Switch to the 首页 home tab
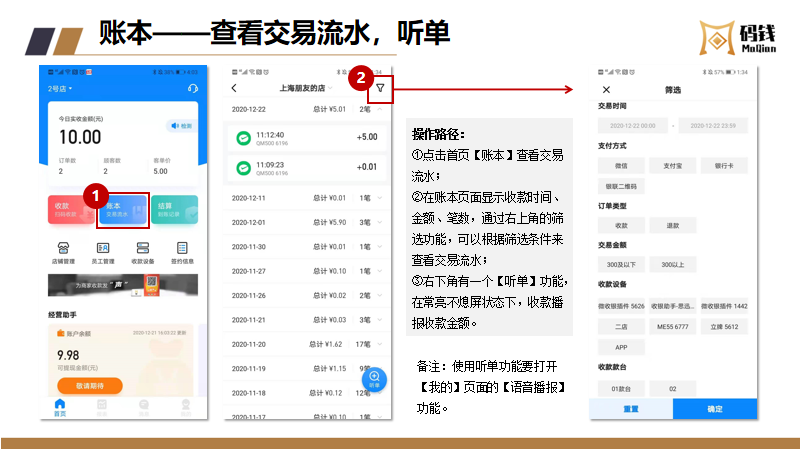This screenshot has height=450, width=800. [60, 408]
